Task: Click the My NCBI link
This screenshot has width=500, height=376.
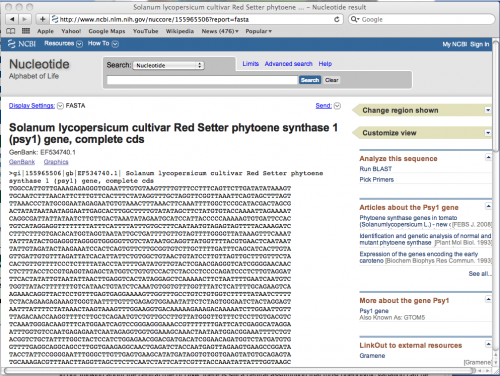Action: pos(455,44)
